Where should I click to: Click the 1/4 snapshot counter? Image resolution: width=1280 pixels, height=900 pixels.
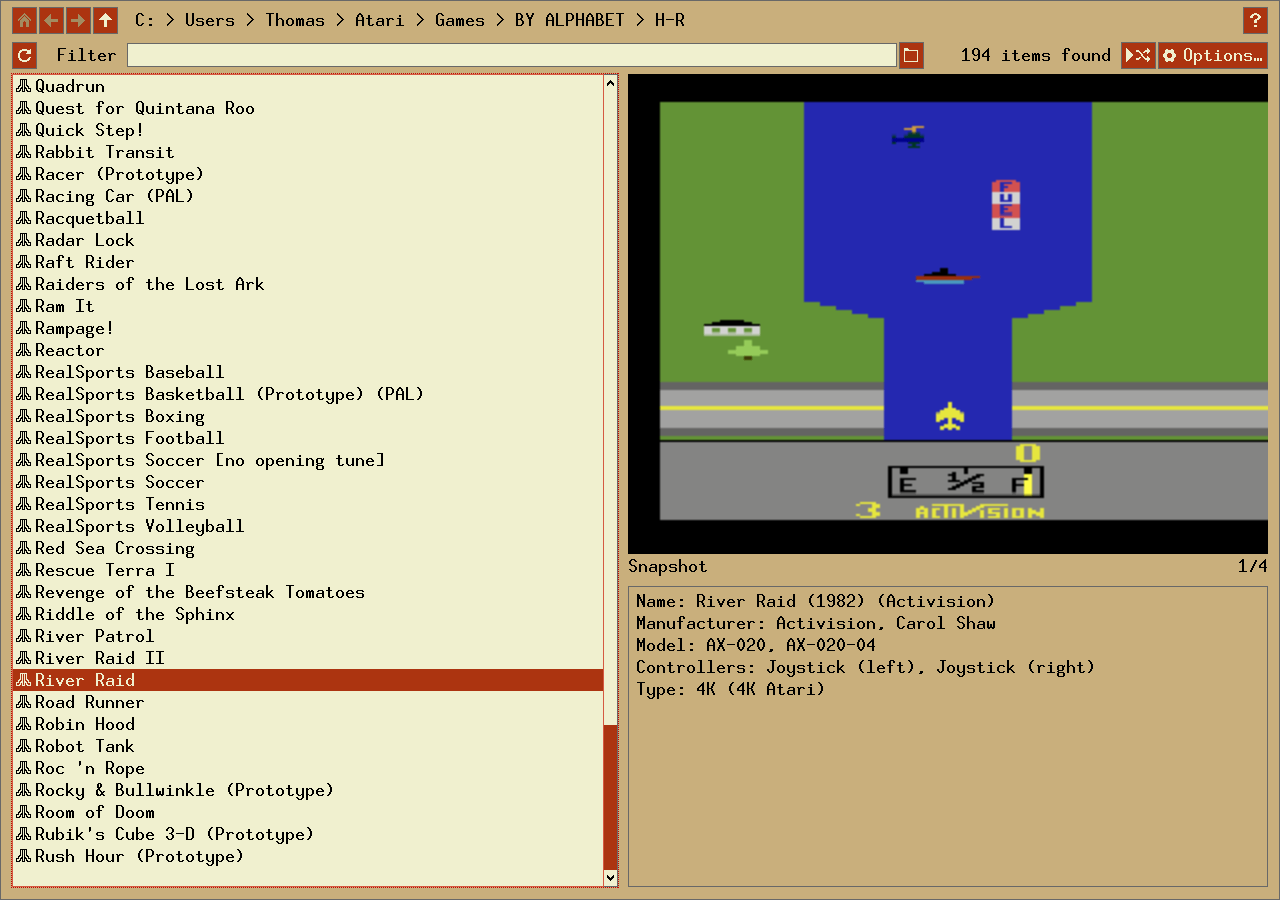point(1253,566)
